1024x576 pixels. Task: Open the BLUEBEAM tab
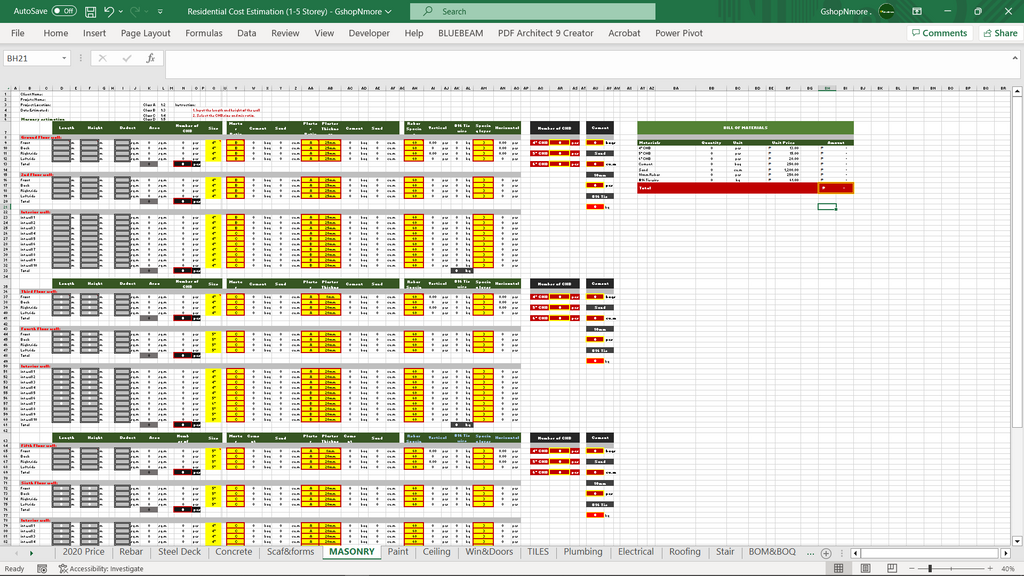(460, 33)
